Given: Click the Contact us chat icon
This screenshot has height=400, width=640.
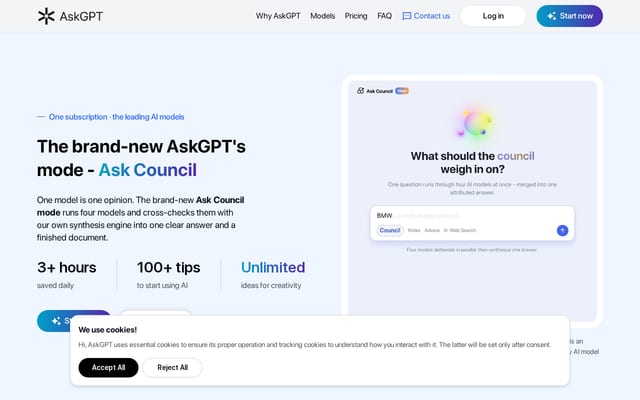Looking at the screenshot, I should click(x=407, y=16).
